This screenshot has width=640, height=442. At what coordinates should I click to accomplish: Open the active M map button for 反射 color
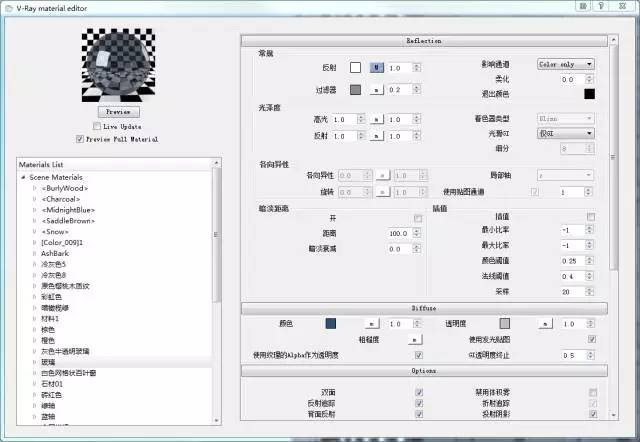tap(376, 68)
